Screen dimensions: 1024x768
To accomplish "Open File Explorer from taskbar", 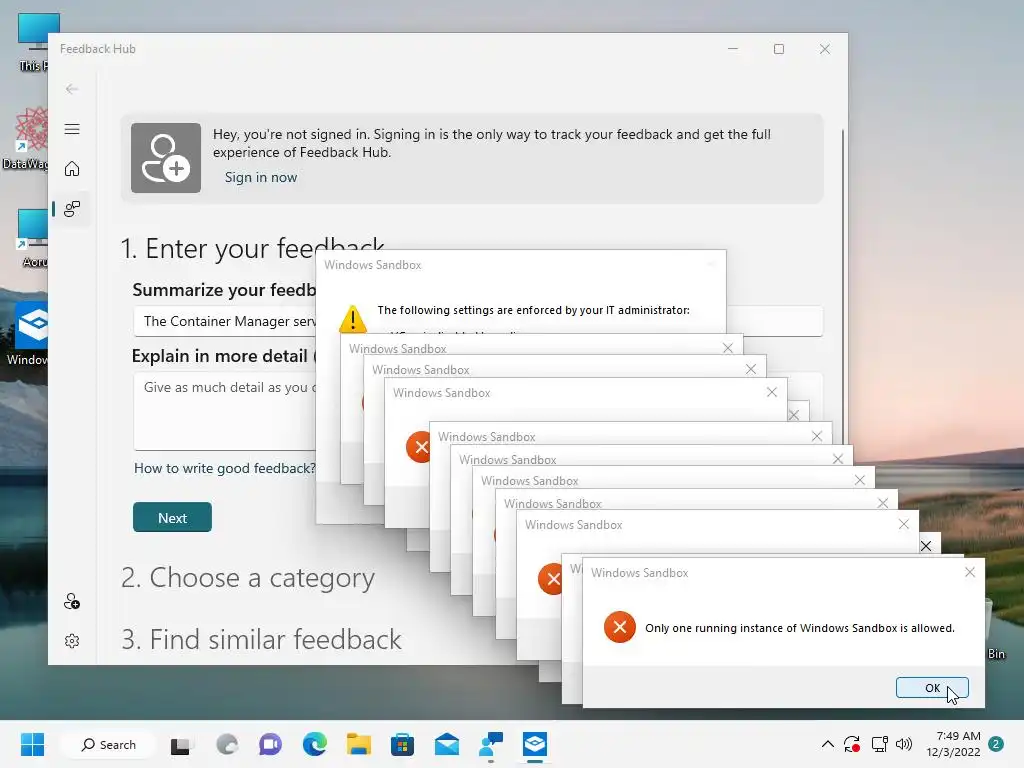I will [x=359, y=744].
